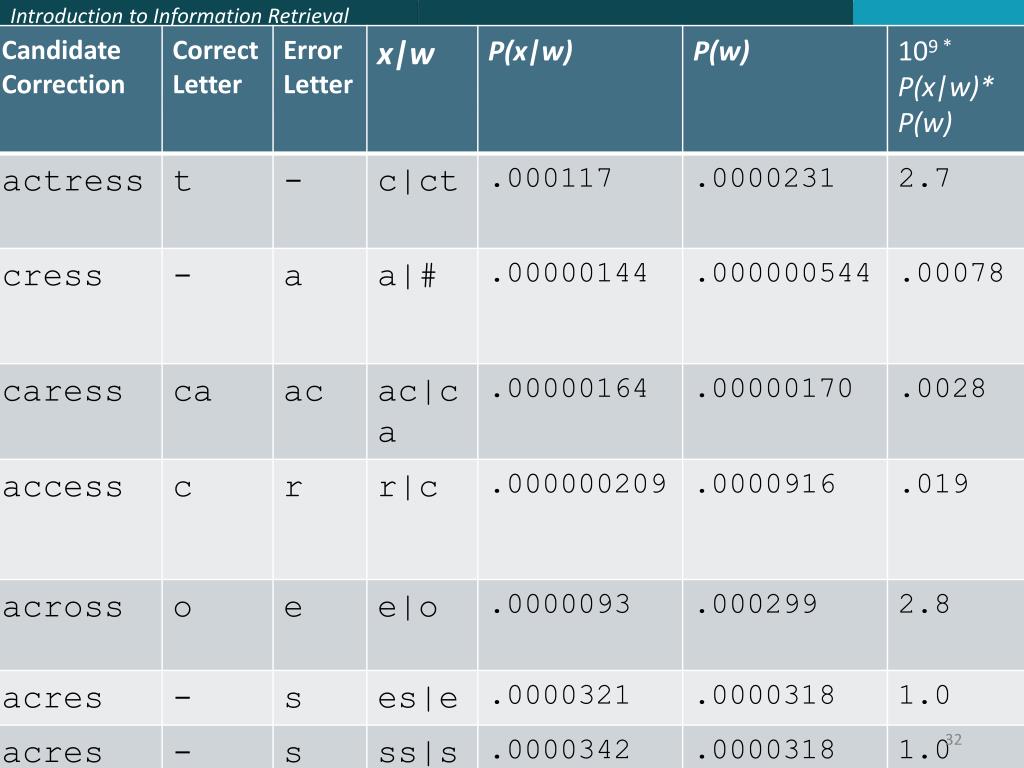Select 'acres' in the es|e row

[52, 699]
